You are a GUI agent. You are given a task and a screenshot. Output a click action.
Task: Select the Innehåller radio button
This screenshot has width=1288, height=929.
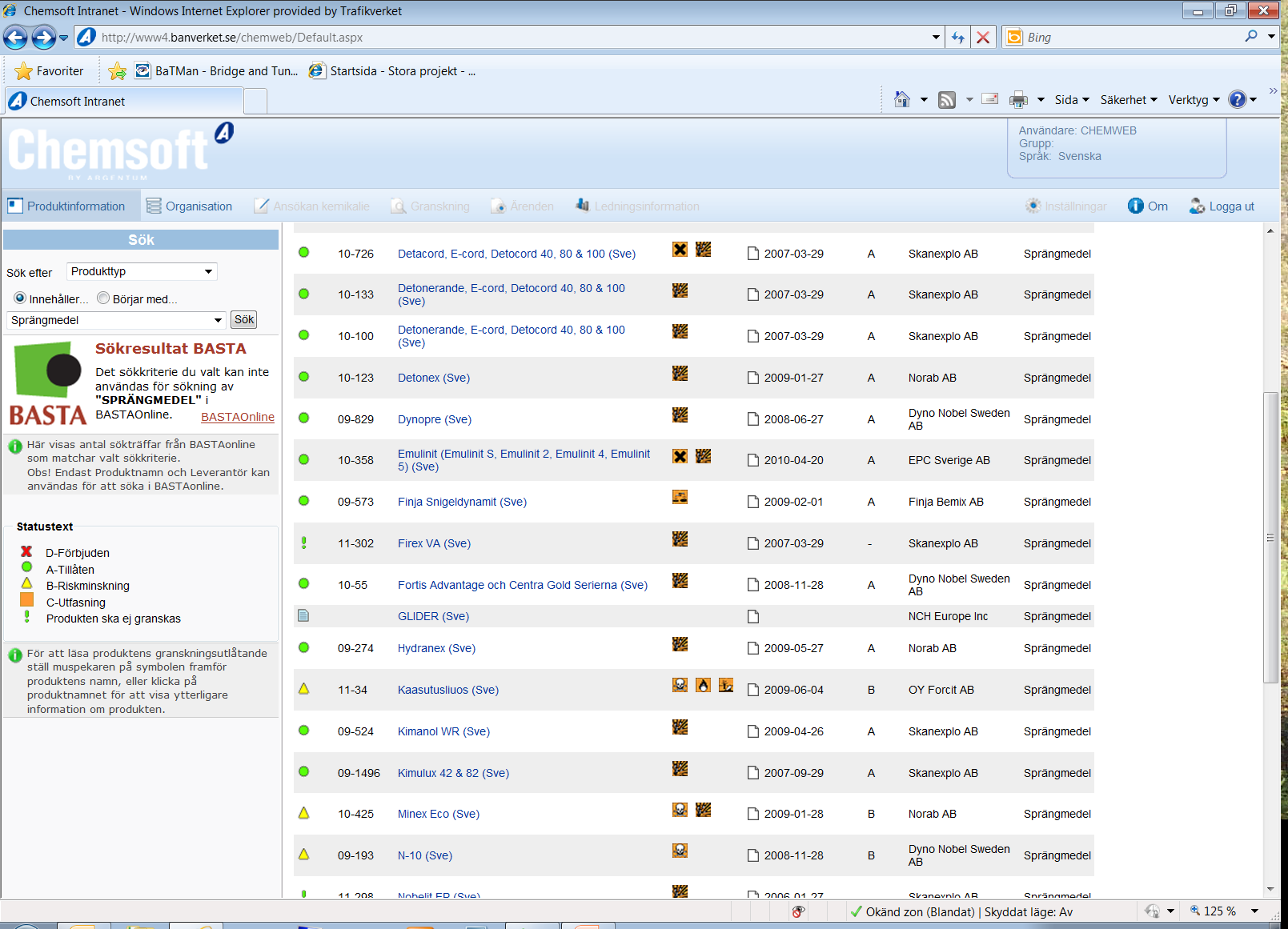[20, 298]
